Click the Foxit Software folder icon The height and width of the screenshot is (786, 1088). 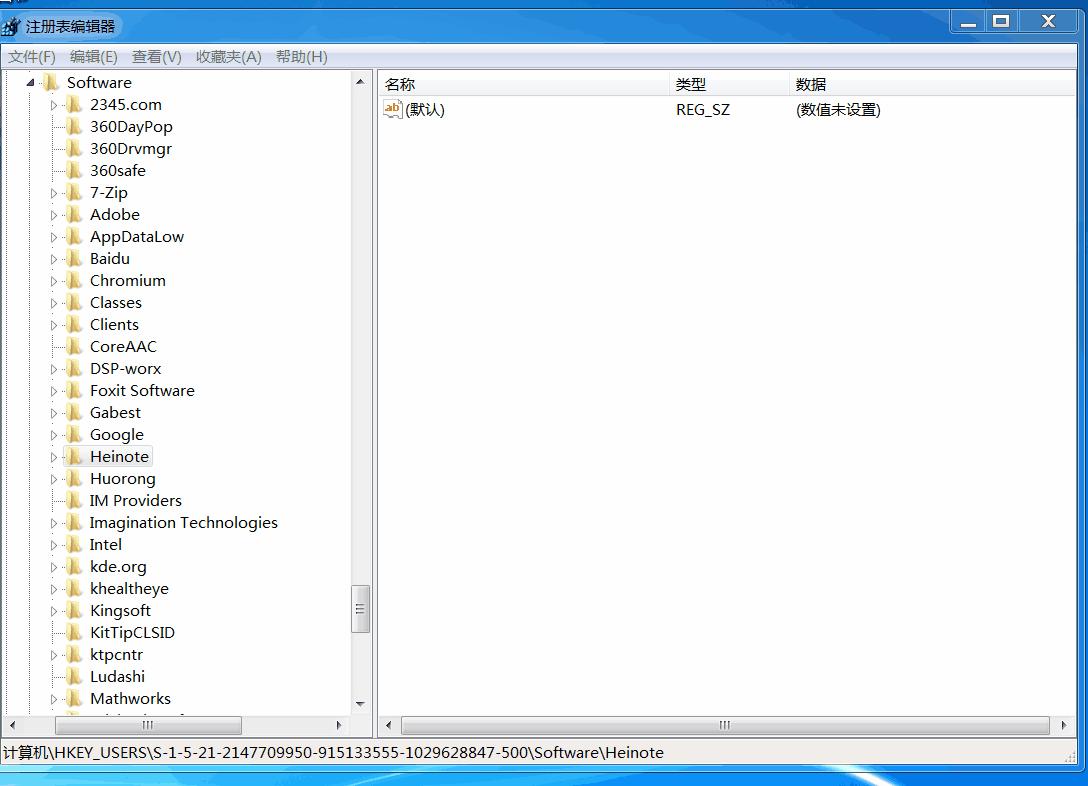74,391
